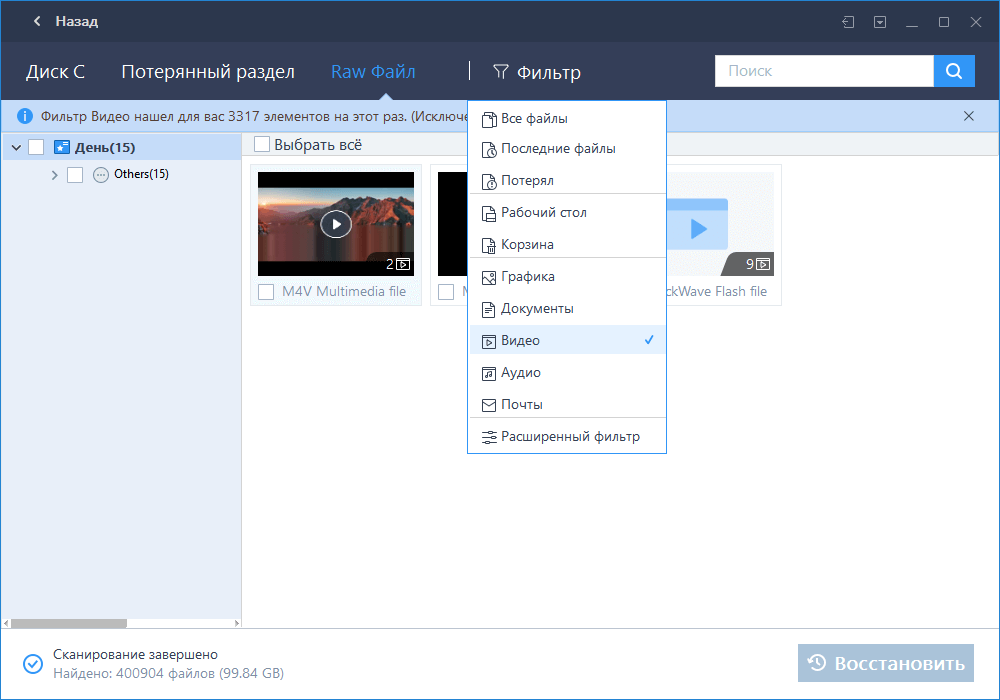Click the Аудио music note icon
Image resolution: width=1000 pixels, height=700 pixels.
pos(489,374)
